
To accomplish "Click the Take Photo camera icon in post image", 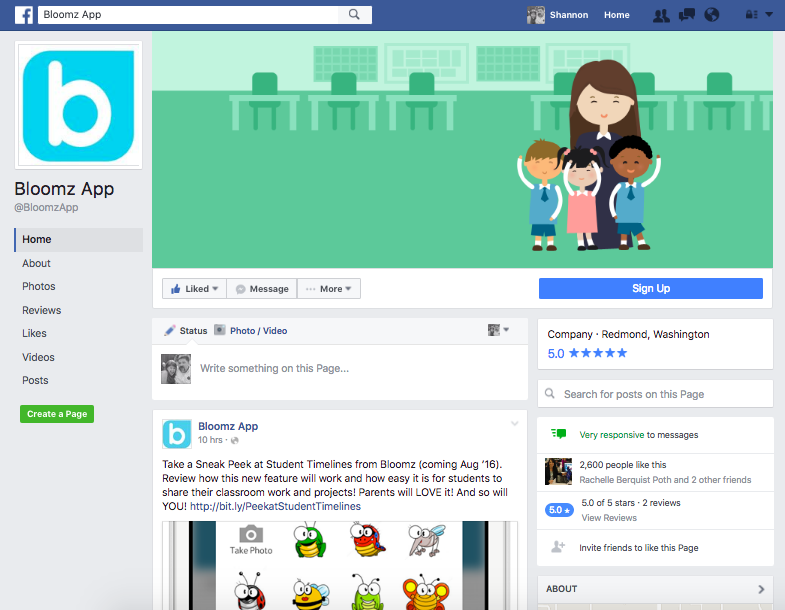I will [x=251, y=534].
